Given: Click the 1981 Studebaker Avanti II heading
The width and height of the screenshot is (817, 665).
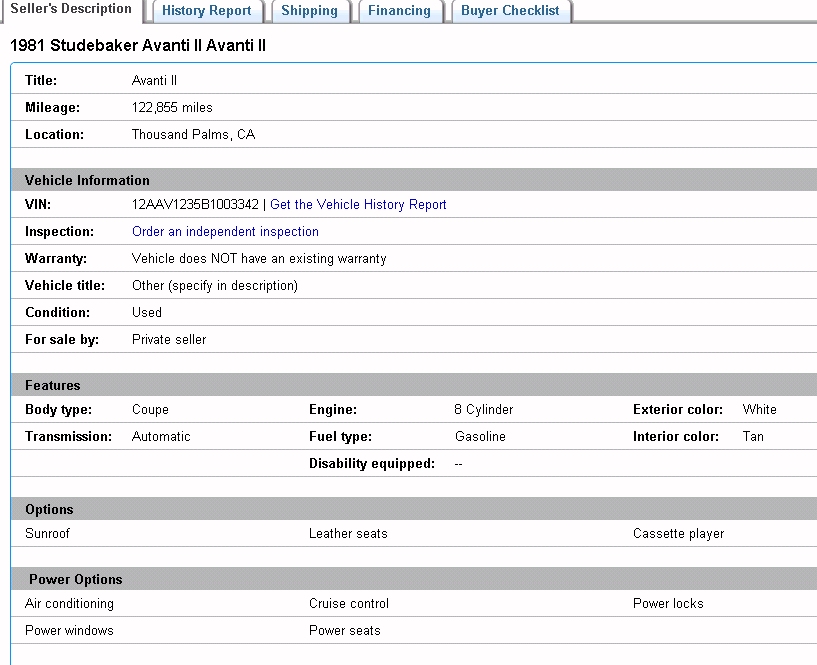Looking at the screenshot, I should [x=138, y=46].
